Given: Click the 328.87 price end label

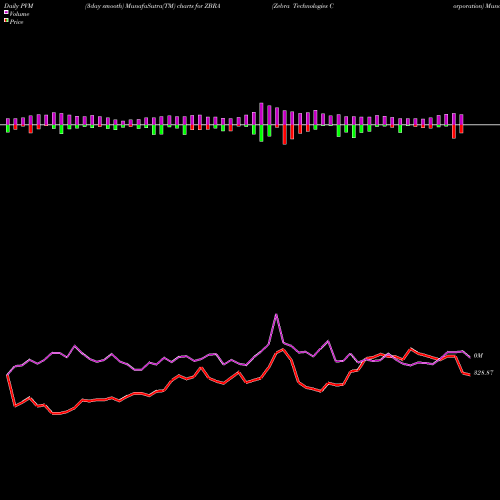Looking at the screenshot, I should 483,373.
